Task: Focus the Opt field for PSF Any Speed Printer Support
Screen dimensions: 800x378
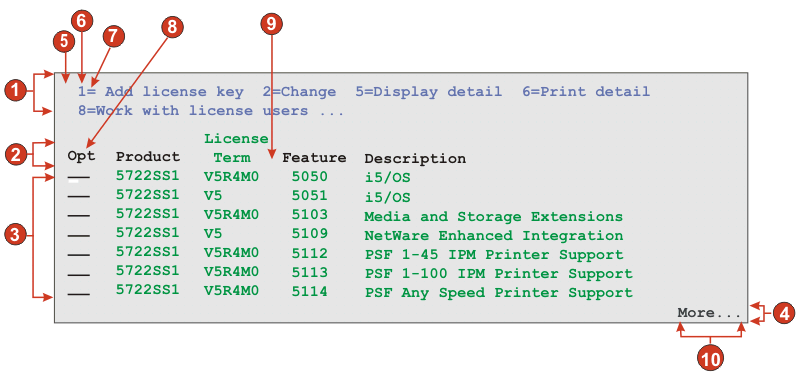Action: pyautogui.click(x=79, y=293)
